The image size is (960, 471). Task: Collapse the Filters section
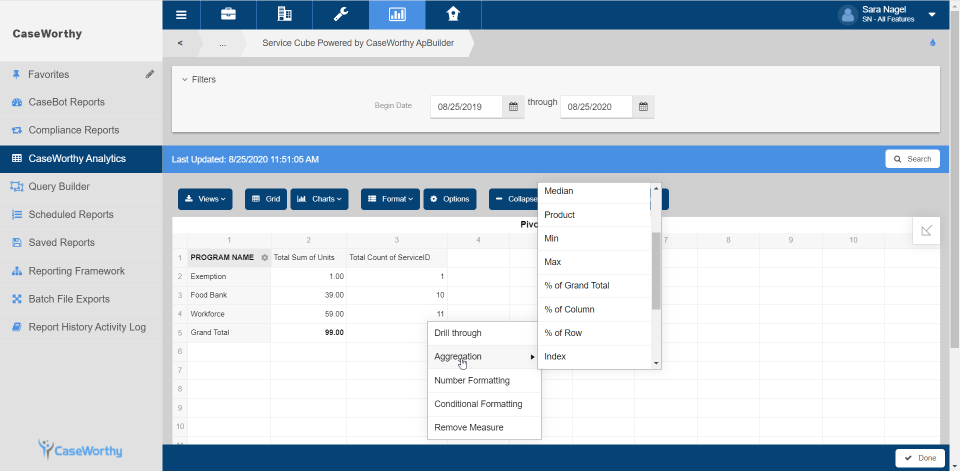click(x=199, y=80)
